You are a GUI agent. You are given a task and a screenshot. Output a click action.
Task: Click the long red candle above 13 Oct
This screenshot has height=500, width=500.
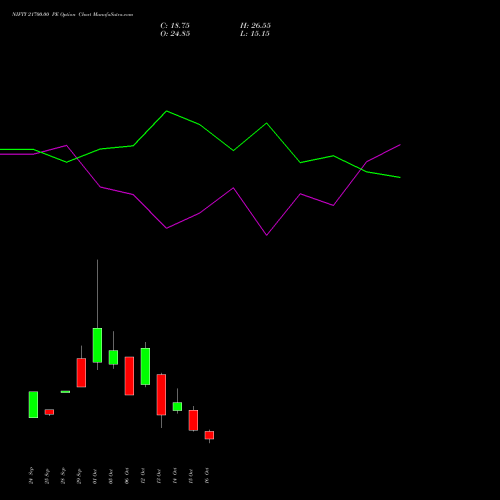point(161,395)
